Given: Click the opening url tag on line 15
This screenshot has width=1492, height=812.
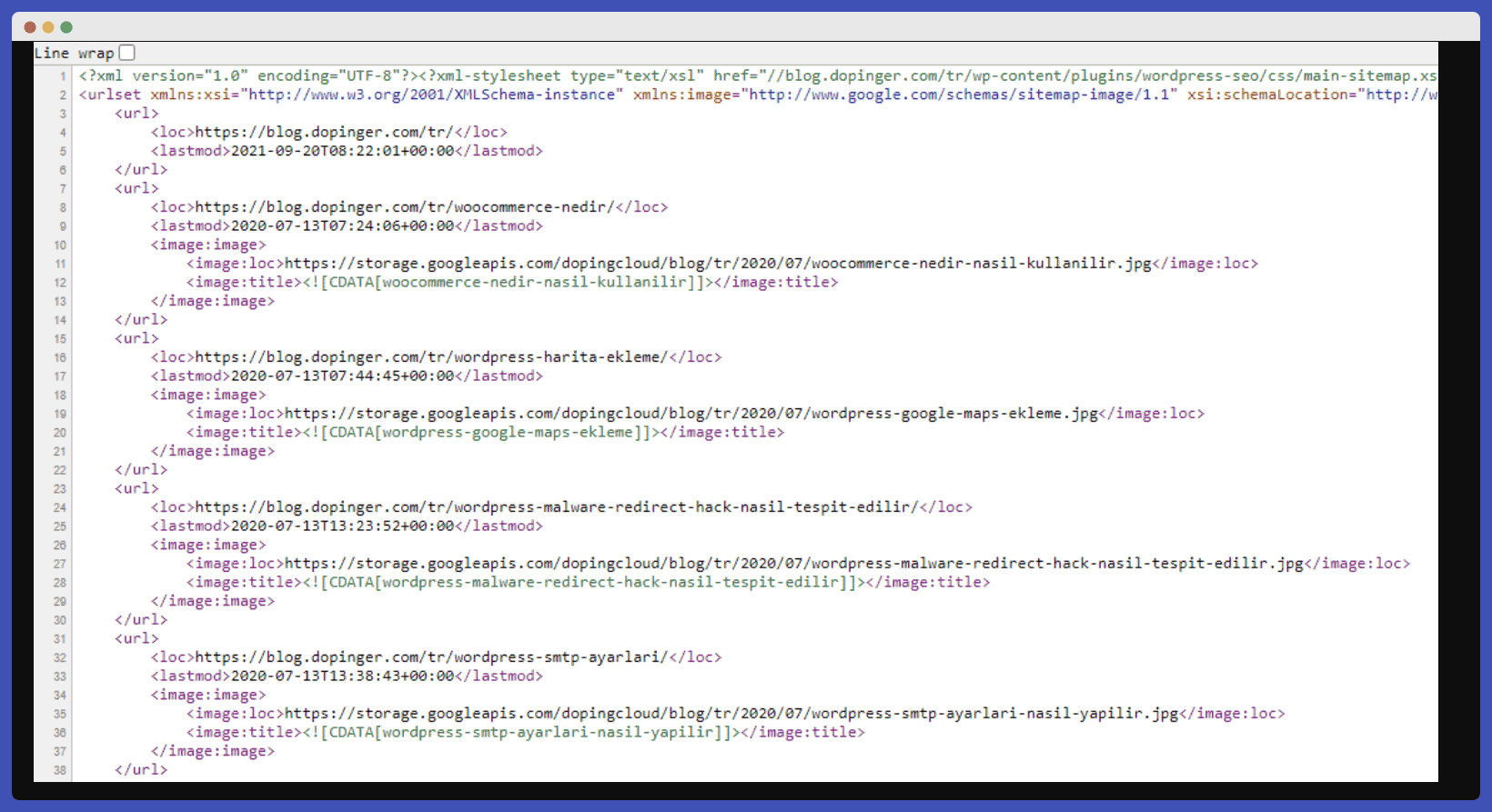Looking at the screenshot, I should pyautogui.click(x=136, y=338).
